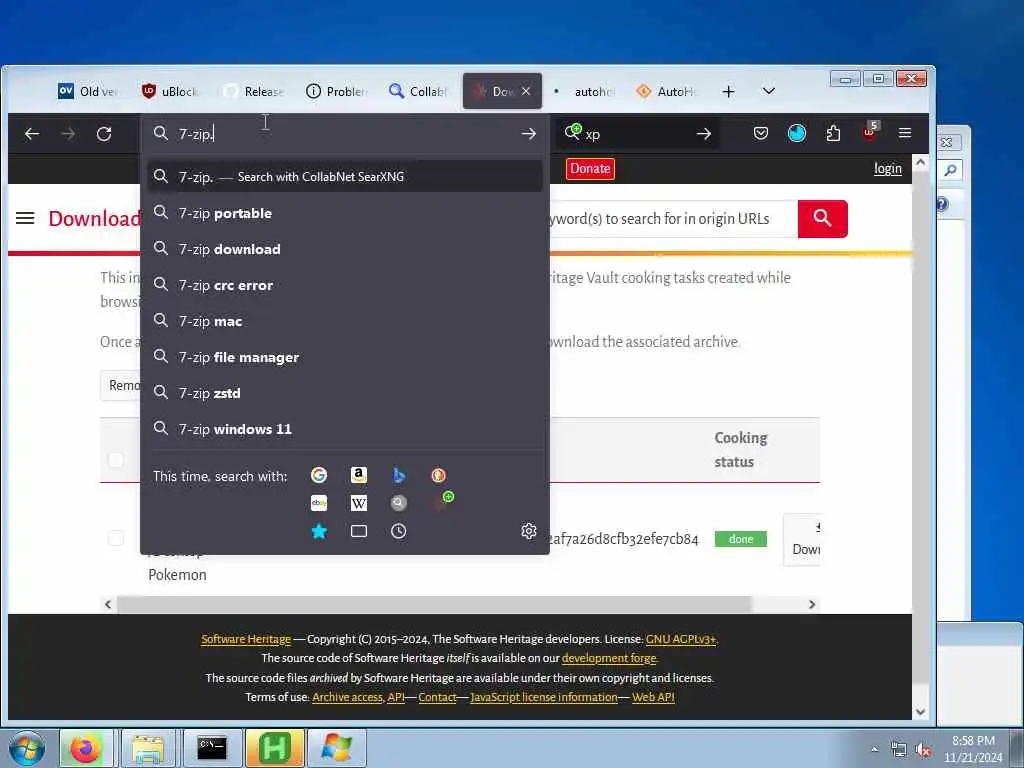1024x768 pixels.
Task: Open search settings gear in dropdown
Action: [x=529, y=531]
